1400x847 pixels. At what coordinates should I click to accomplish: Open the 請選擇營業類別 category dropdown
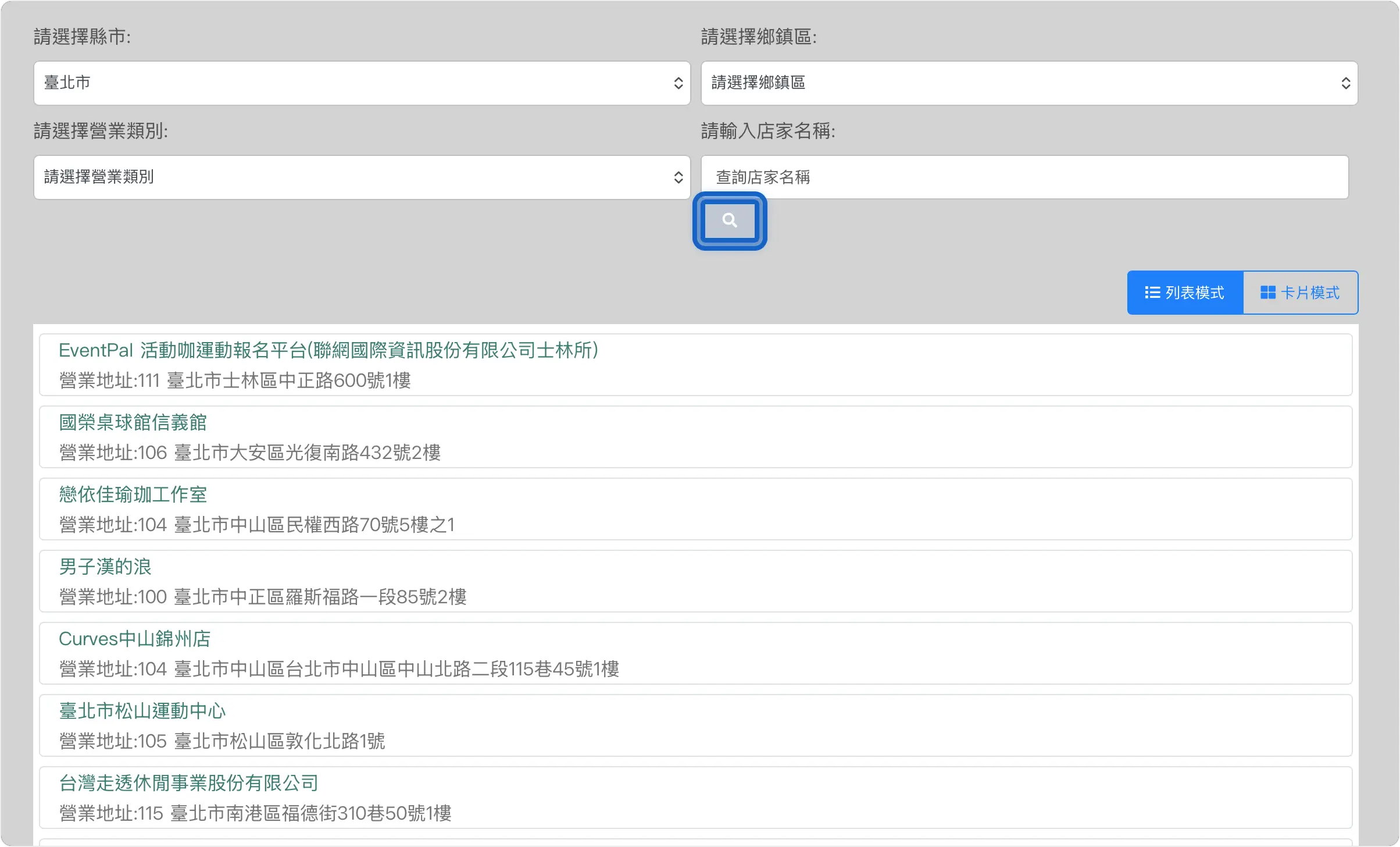point(362,177)
